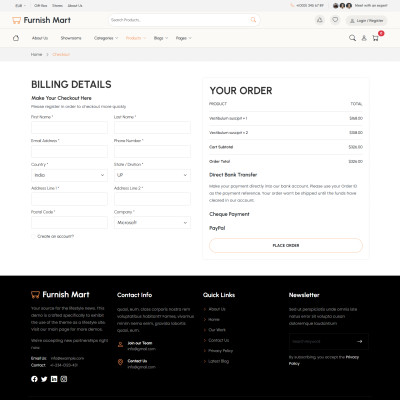Click About Us link in top bar
Screen dimensions: 400x400
(x=75, y=6)
